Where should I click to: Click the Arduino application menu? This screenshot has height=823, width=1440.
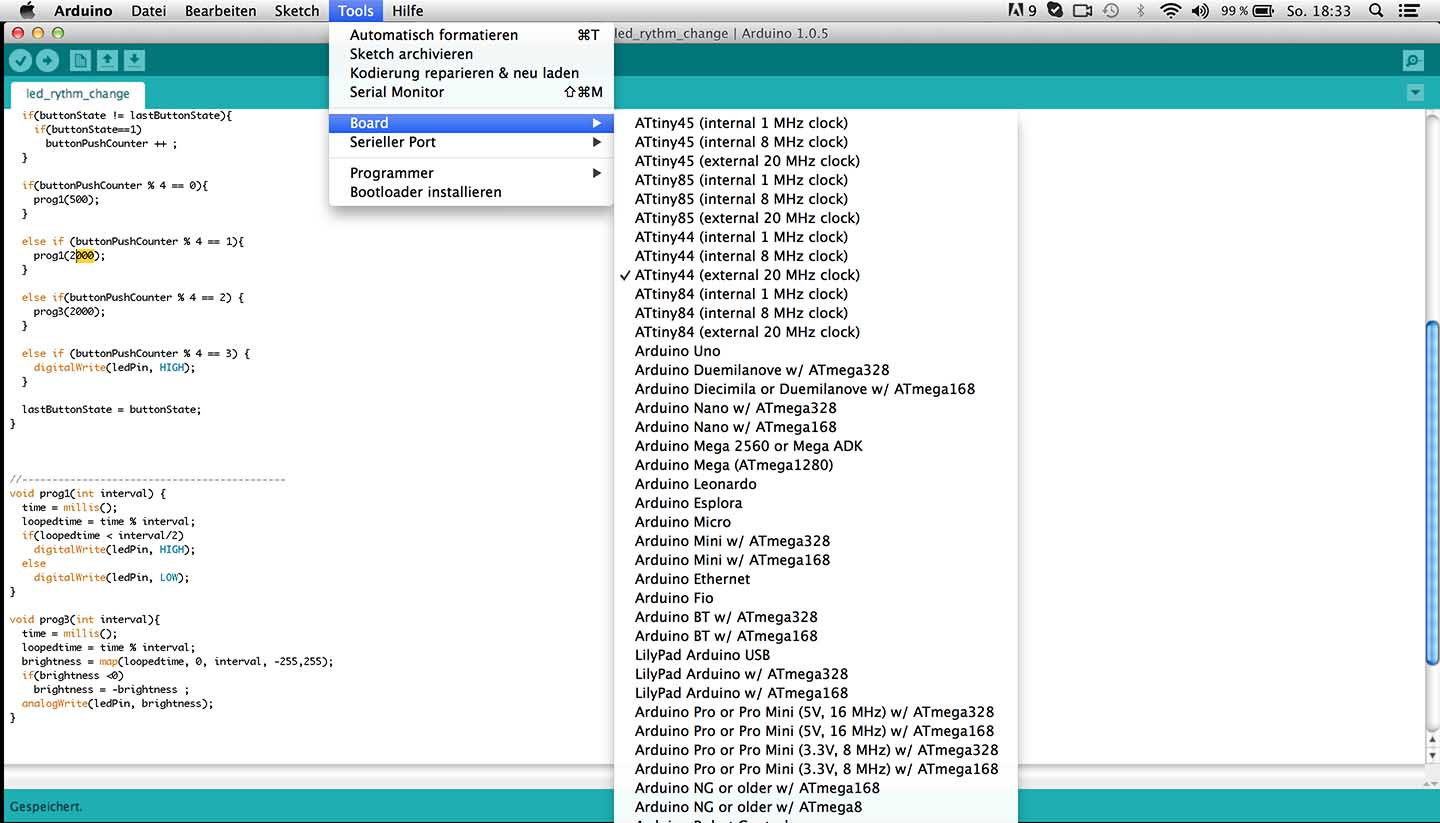click(x=83, y=11)
